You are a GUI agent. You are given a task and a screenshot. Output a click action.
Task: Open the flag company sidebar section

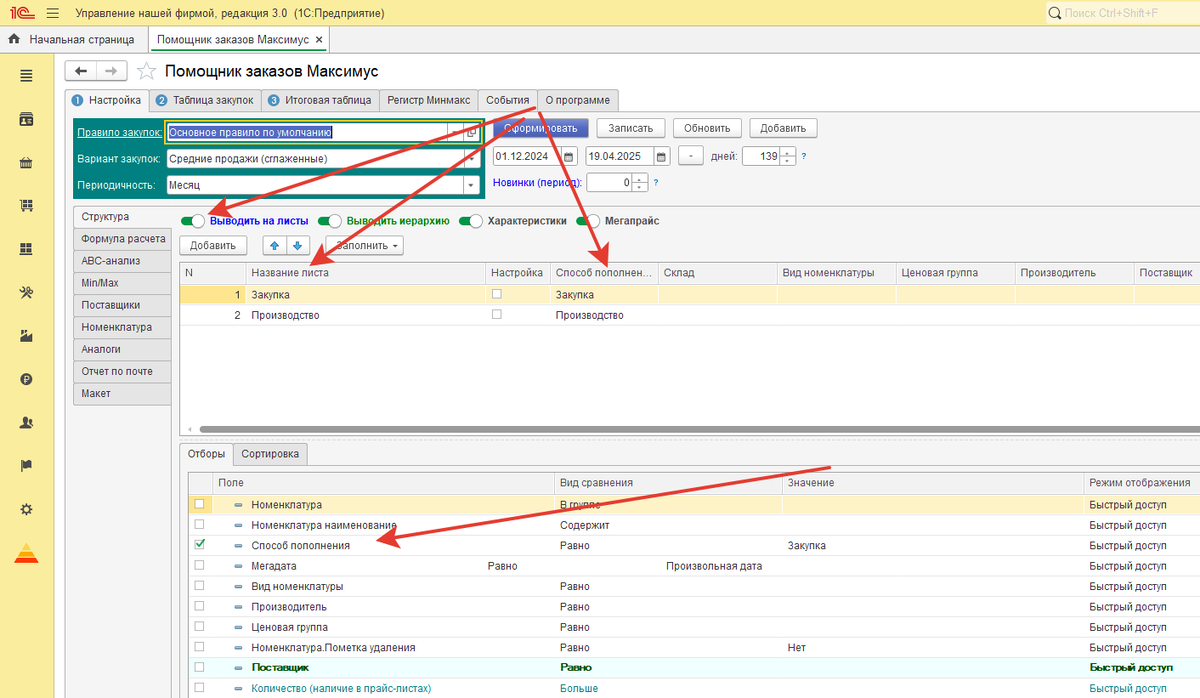tap(26, 466)
